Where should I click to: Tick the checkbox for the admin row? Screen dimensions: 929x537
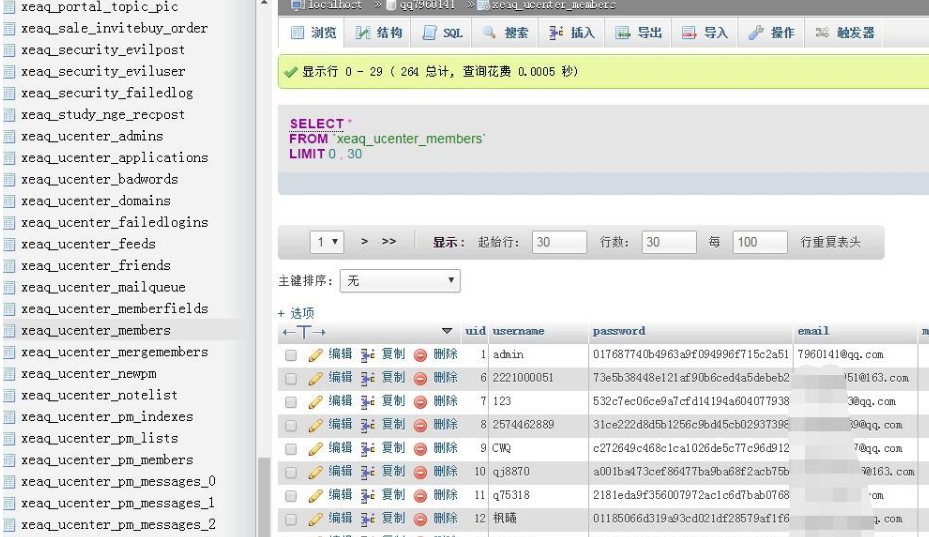291,355
